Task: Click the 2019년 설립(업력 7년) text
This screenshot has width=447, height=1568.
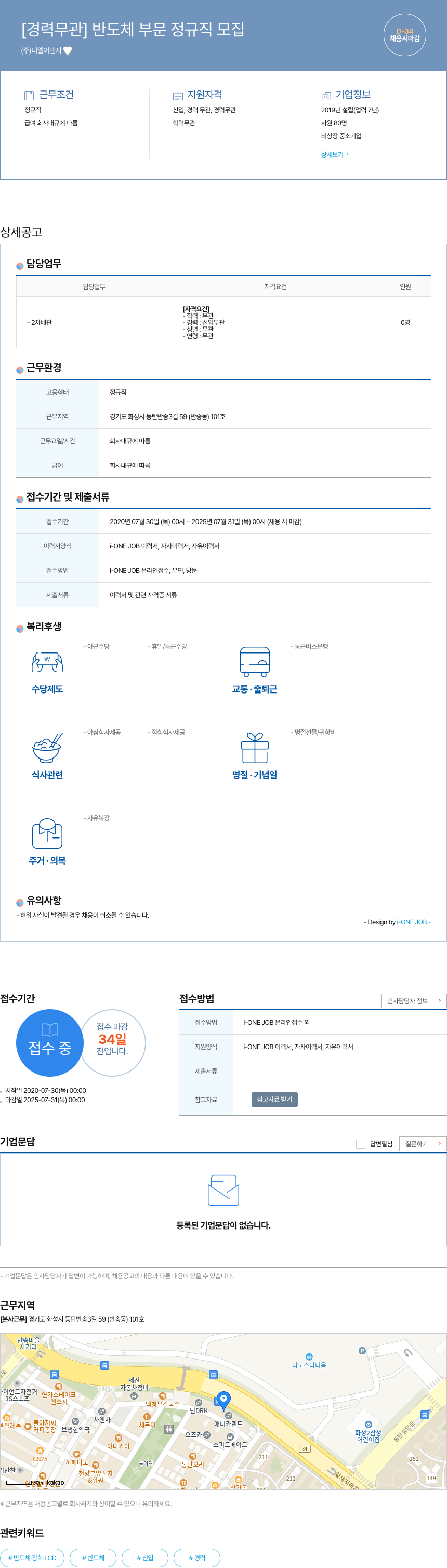Action: pos(350,110)
